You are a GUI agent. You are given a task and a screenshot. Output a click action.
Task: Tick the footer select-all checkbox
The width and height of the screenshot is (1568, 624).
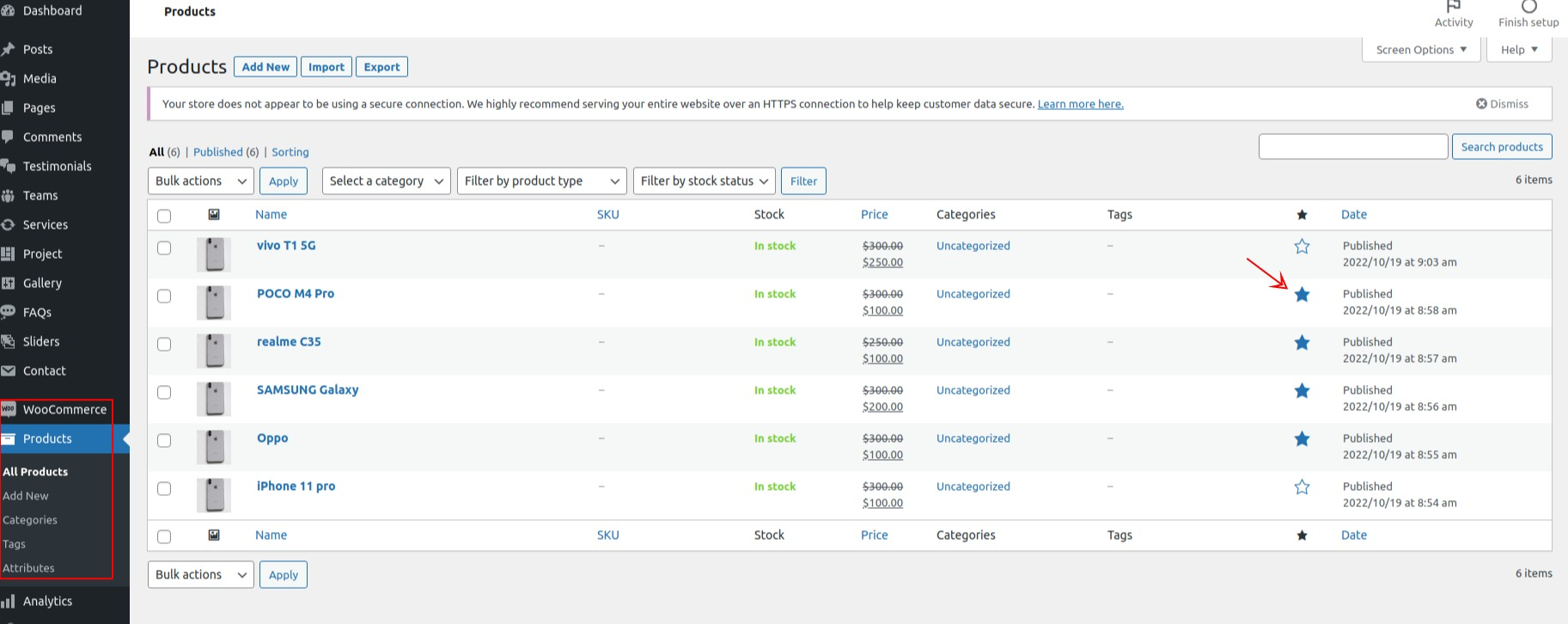(x=164, y=536)
